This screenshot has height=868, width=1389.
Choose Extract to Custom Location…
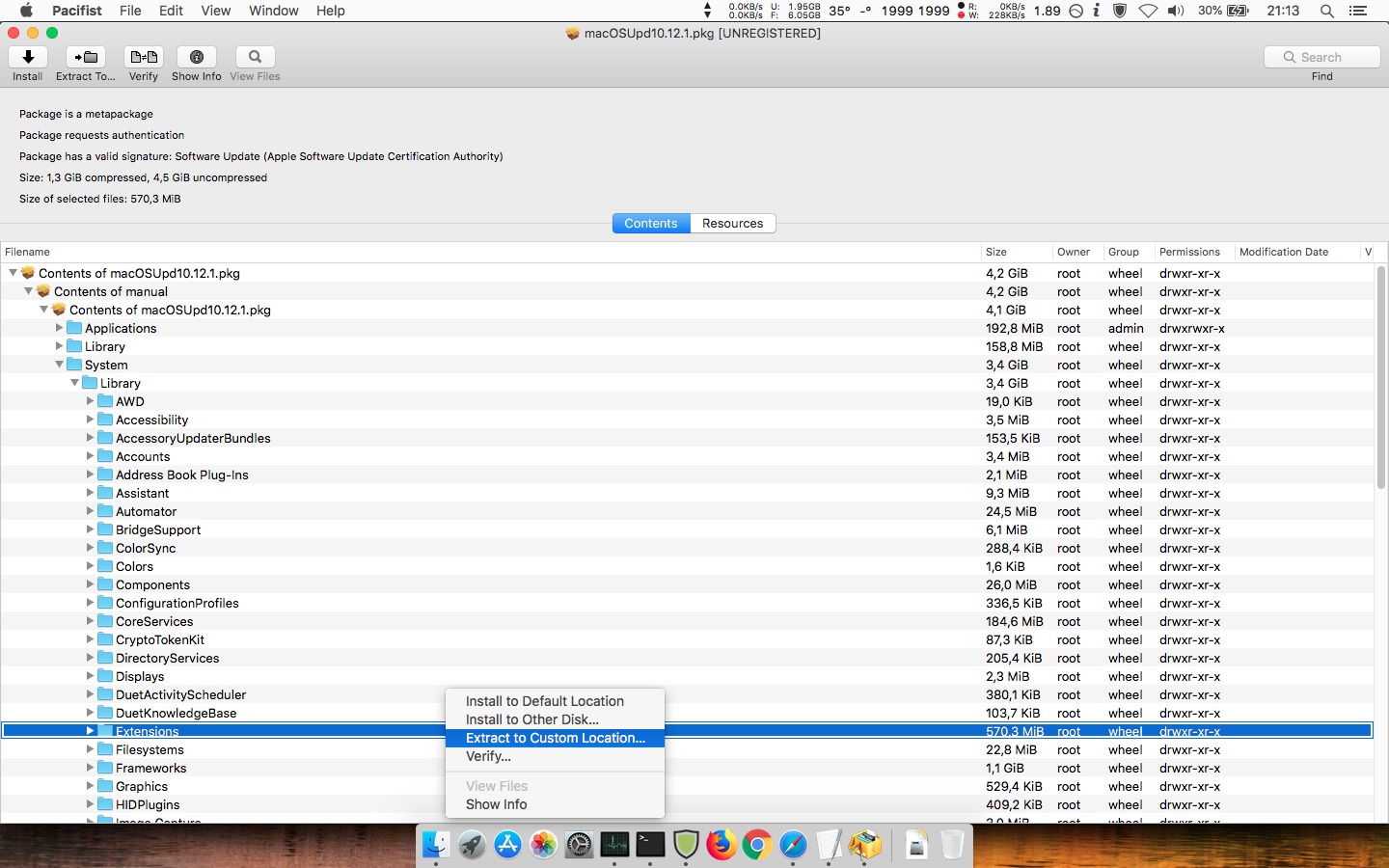pyautogui.click(x=555, y=738)
